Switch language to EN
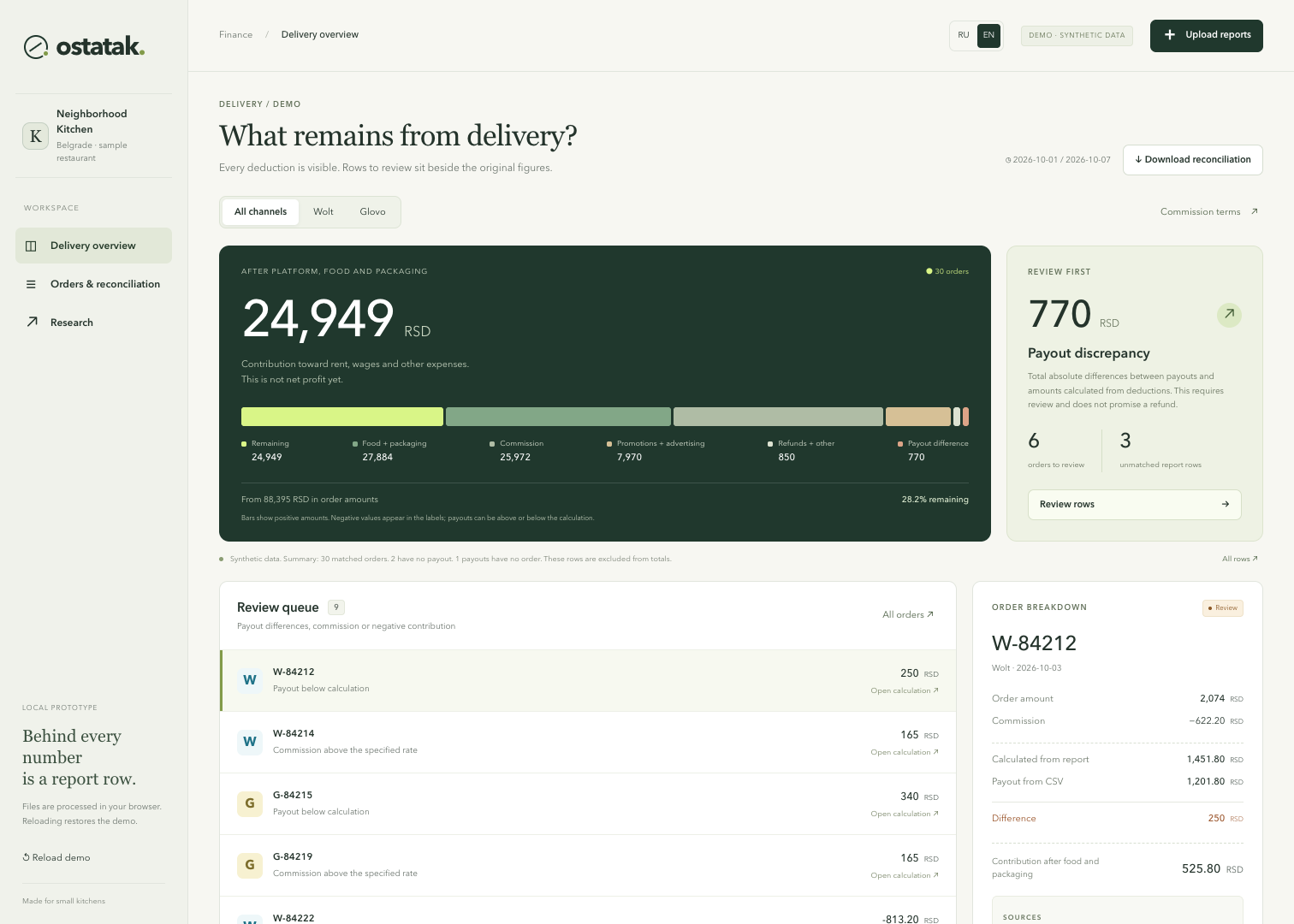 tap(988, 35)
